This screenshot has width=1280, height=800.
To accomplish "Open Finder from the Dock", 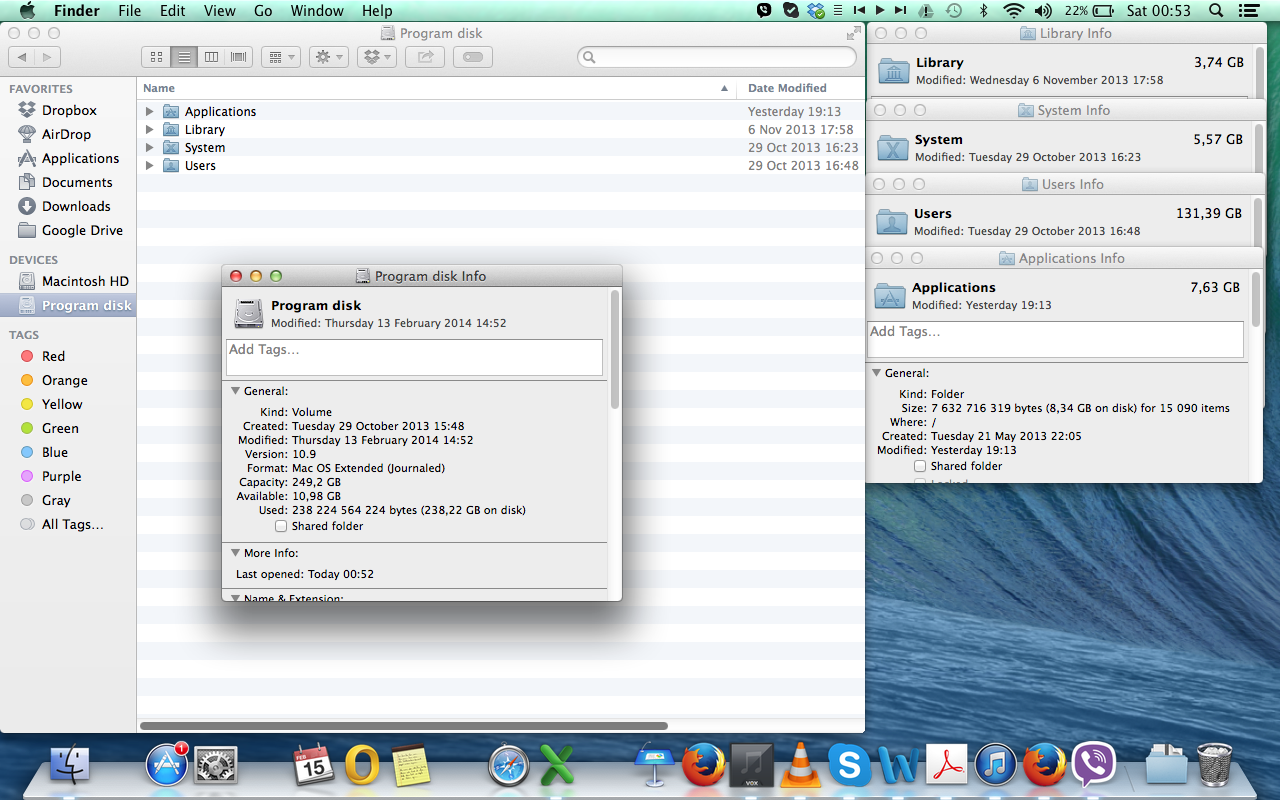I will (70, 766).
